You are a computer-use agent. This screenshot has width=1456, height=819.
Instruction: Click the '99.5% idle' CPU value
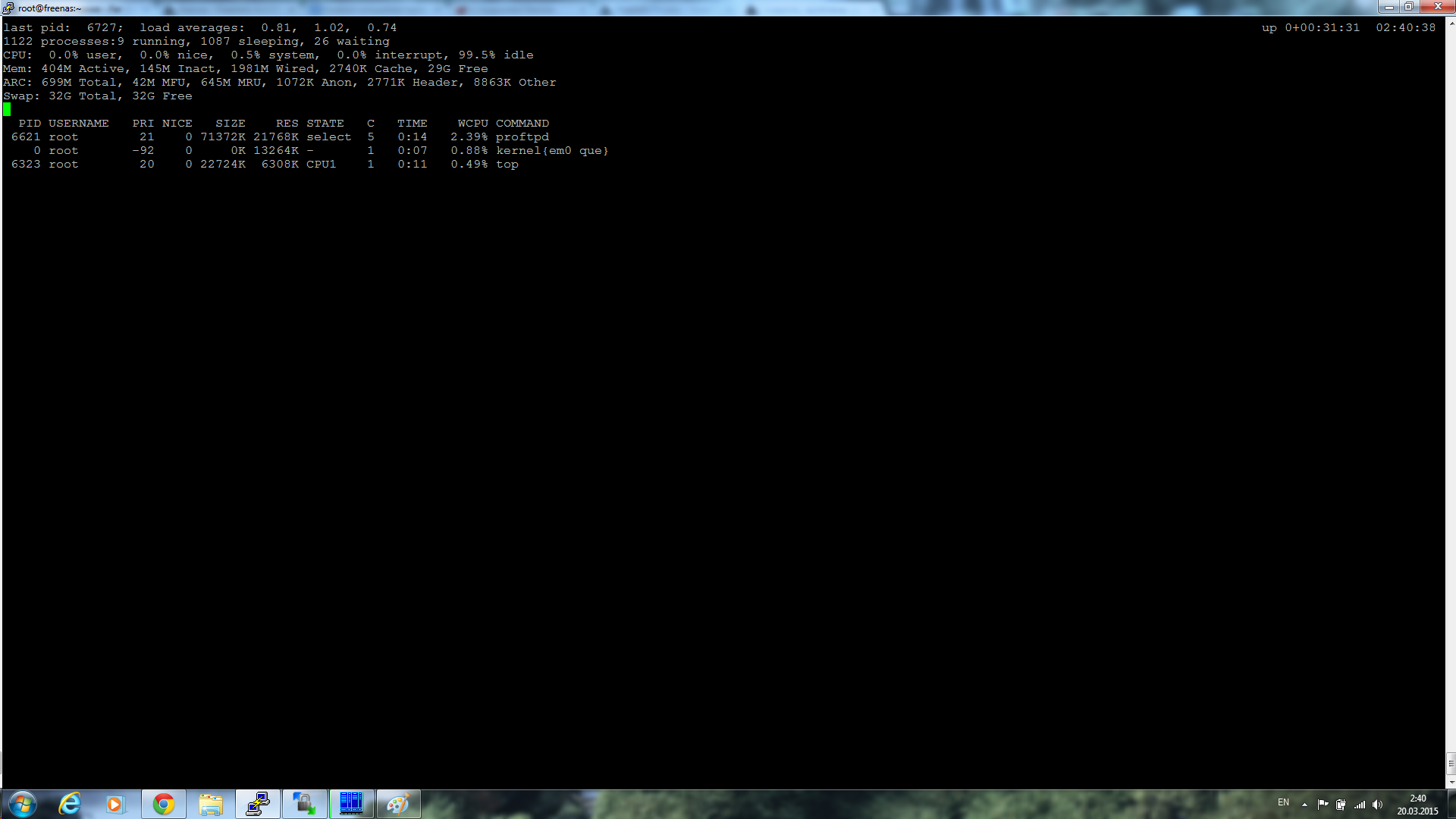[x=495, y=55]
